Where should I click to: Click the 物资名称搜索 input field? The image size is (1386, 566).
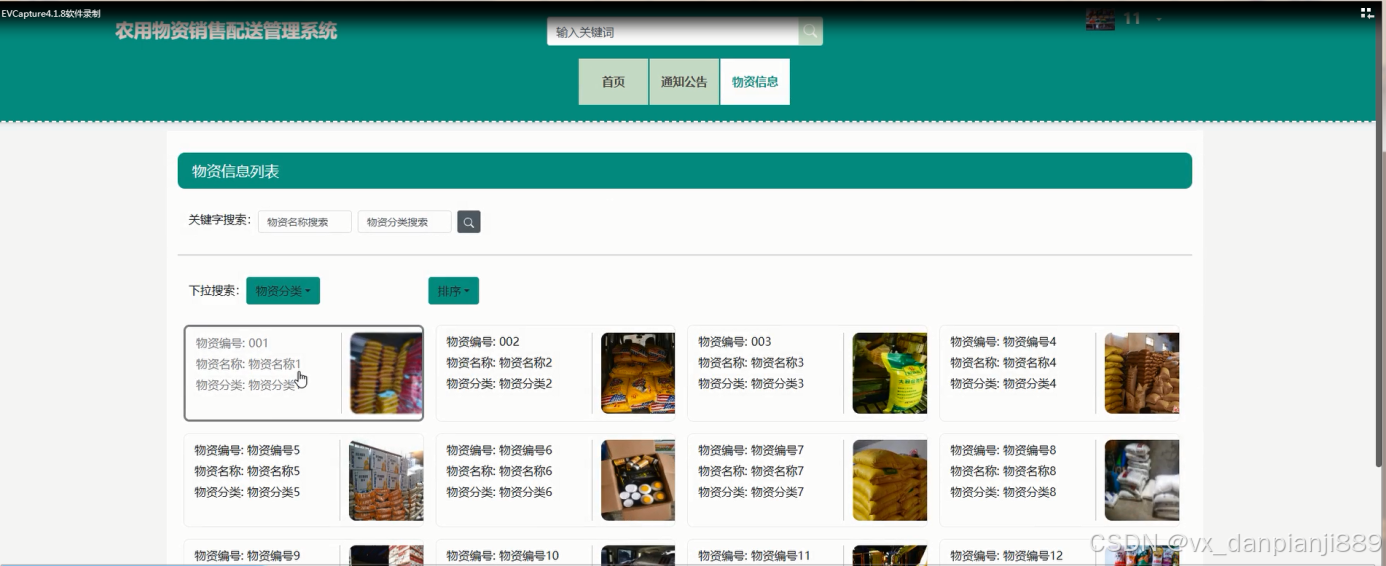(x=305, y=222)
